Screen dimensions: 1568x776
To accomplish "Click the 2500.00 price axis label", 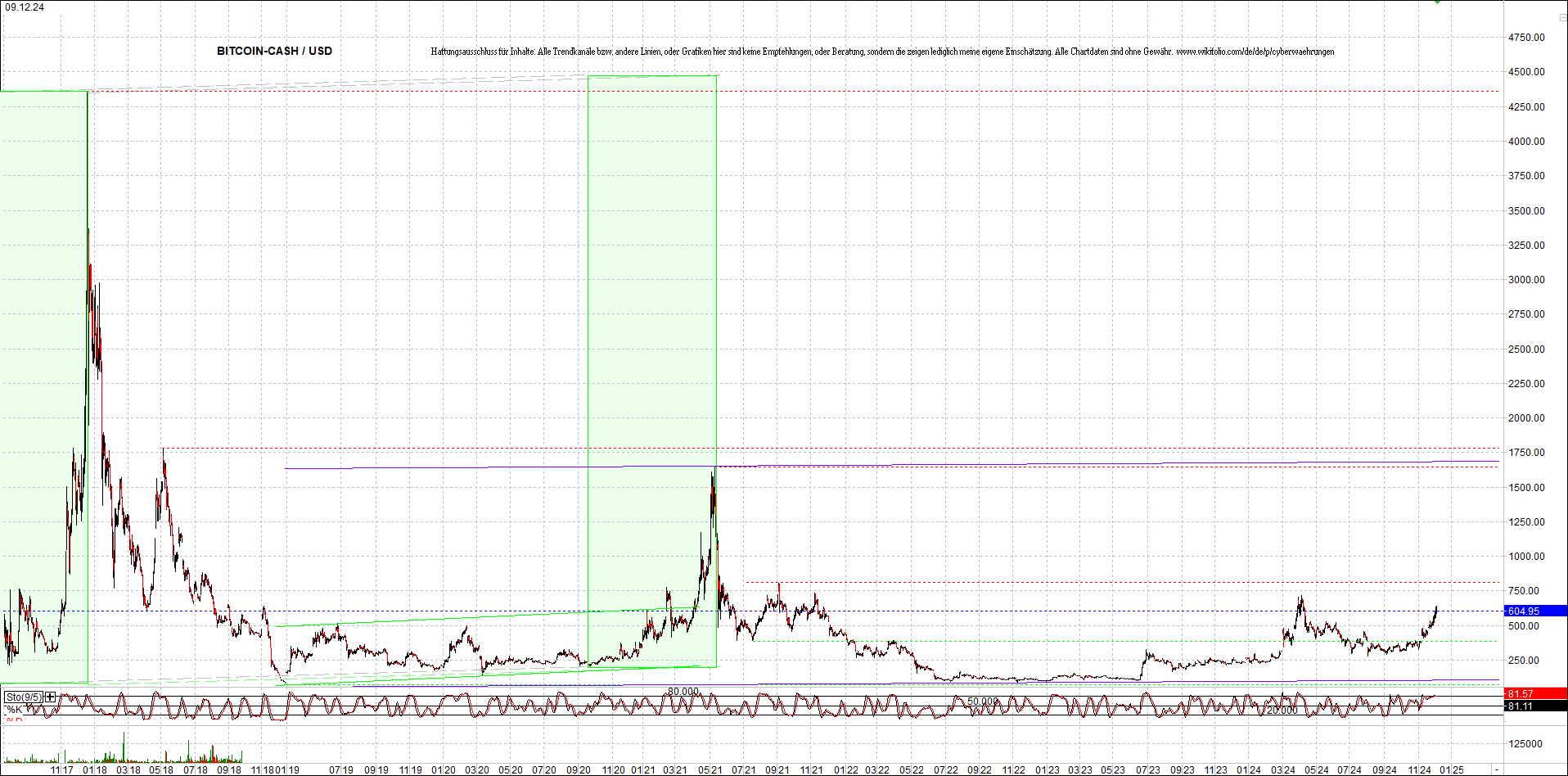I will point(1526,350).
